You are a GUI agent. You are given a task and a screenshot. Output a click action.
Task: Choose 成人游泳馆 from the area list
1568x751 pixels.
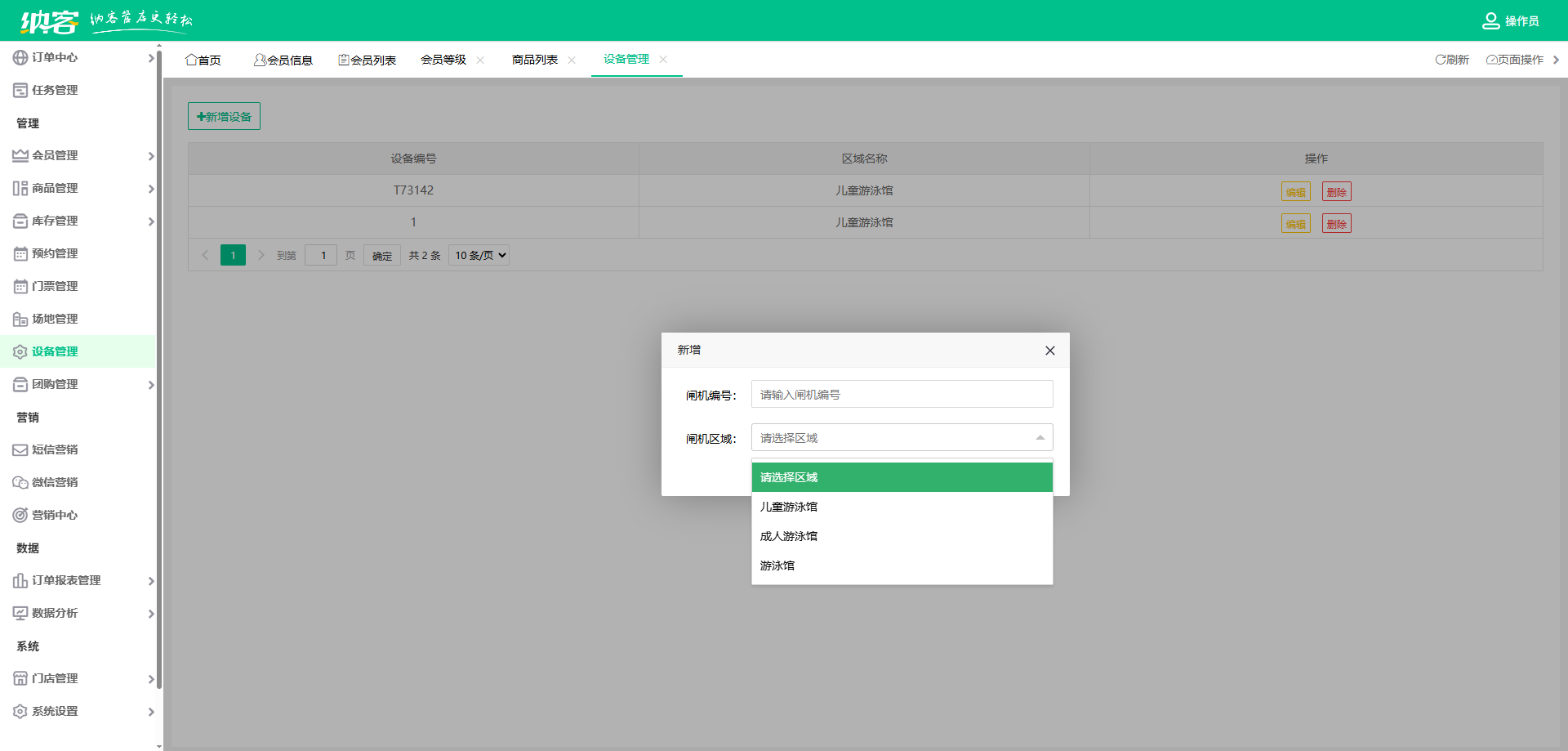click(x=789, y=536)
